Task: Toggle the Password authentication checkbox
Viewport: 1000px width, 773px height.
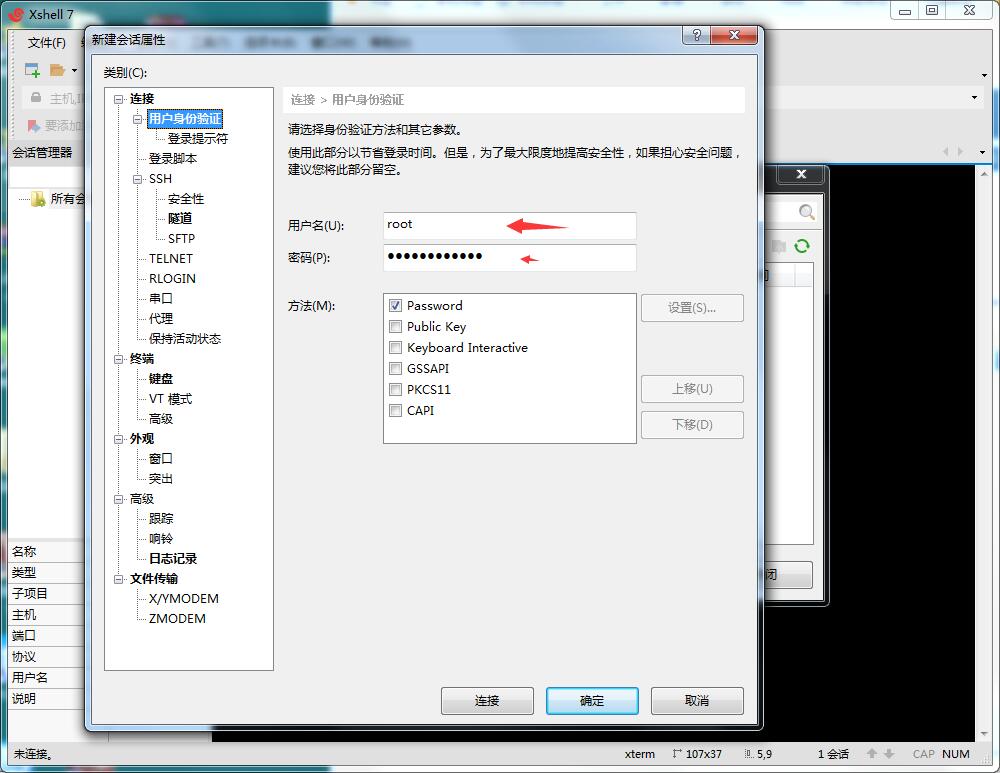Action: 395,306
